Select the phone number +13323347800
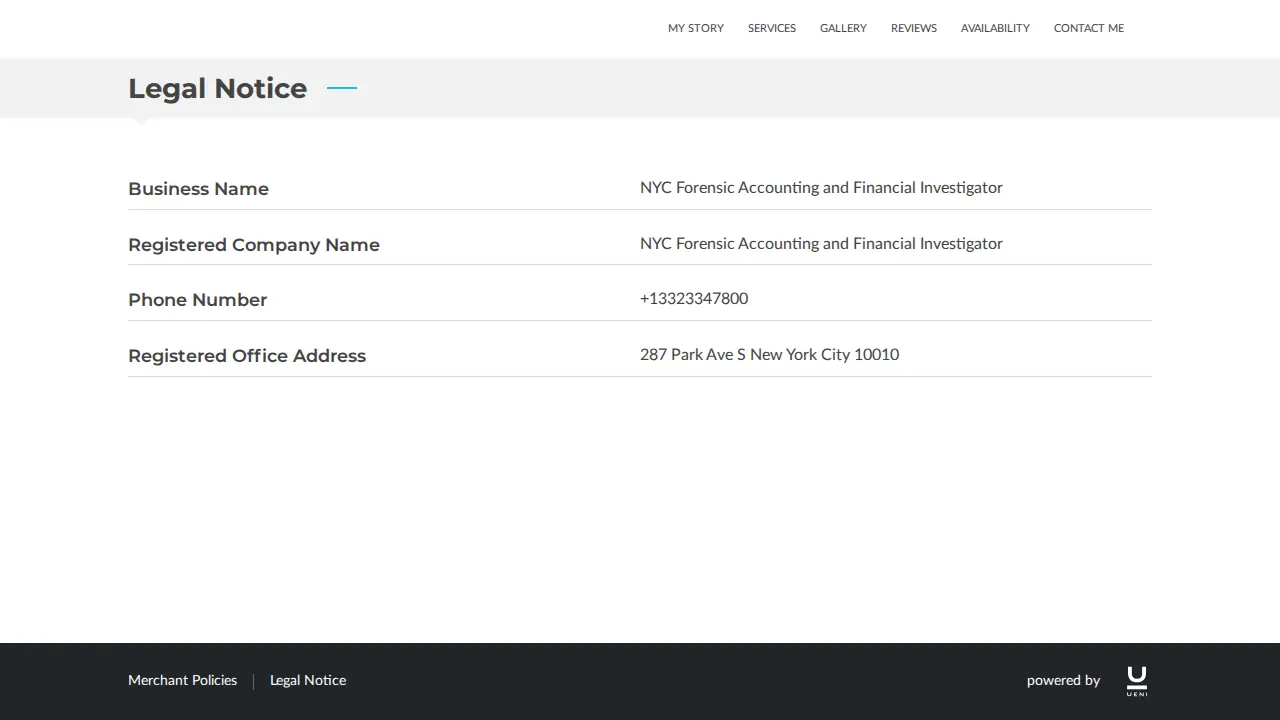The width and height of the screenshot is (1280, 720). click(694, 298)
